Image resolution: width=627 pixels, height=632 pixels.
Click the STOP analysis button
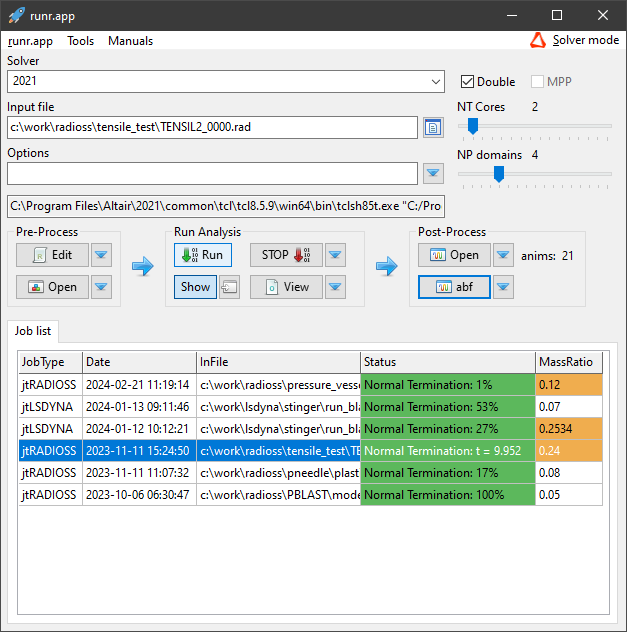pyautogui.click(x=286, y=255)
